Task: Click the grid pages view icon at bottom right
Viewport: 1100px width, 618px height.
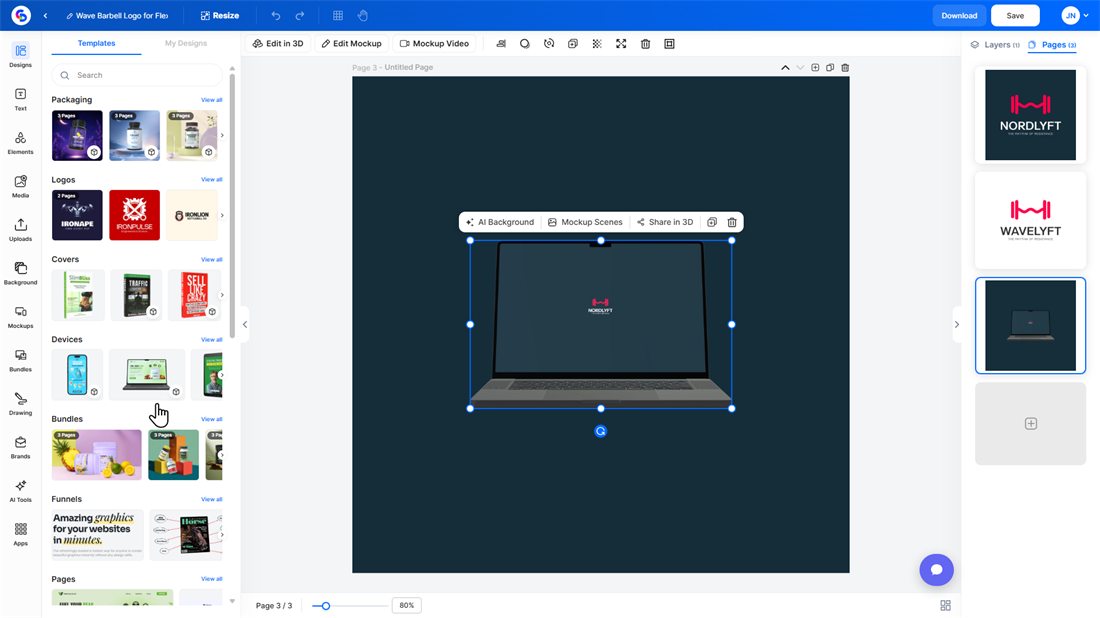Action: pos(945,605)
